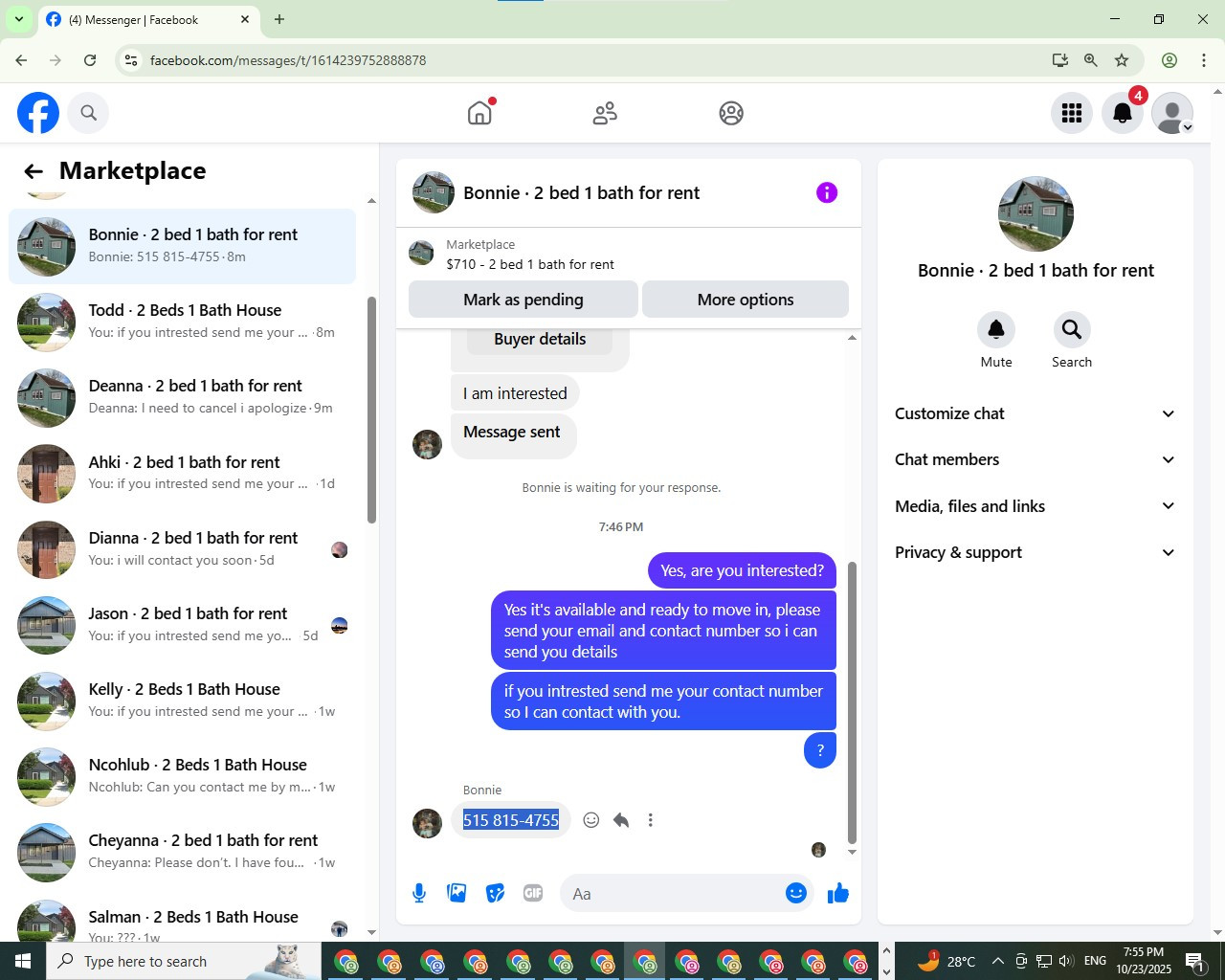
Task: Open the Facebook logo home link
Action: pos(38,113)
